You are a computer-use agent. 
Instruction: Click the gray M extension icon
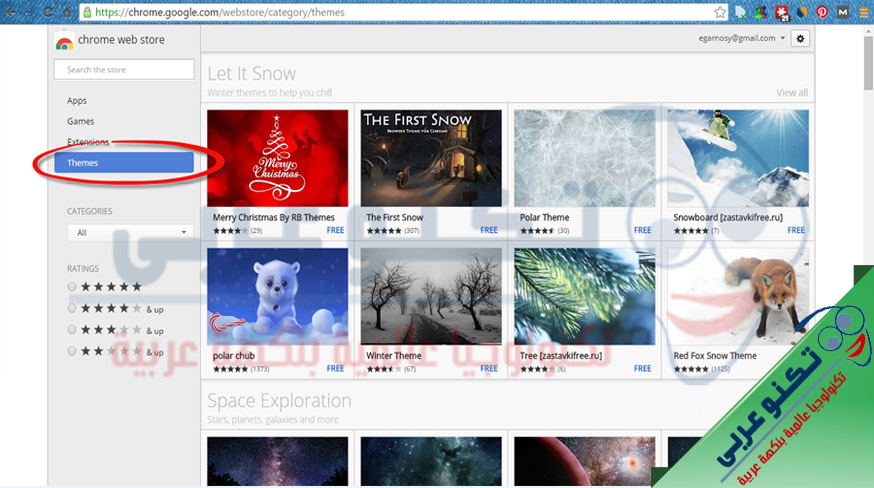coord(842,12)
